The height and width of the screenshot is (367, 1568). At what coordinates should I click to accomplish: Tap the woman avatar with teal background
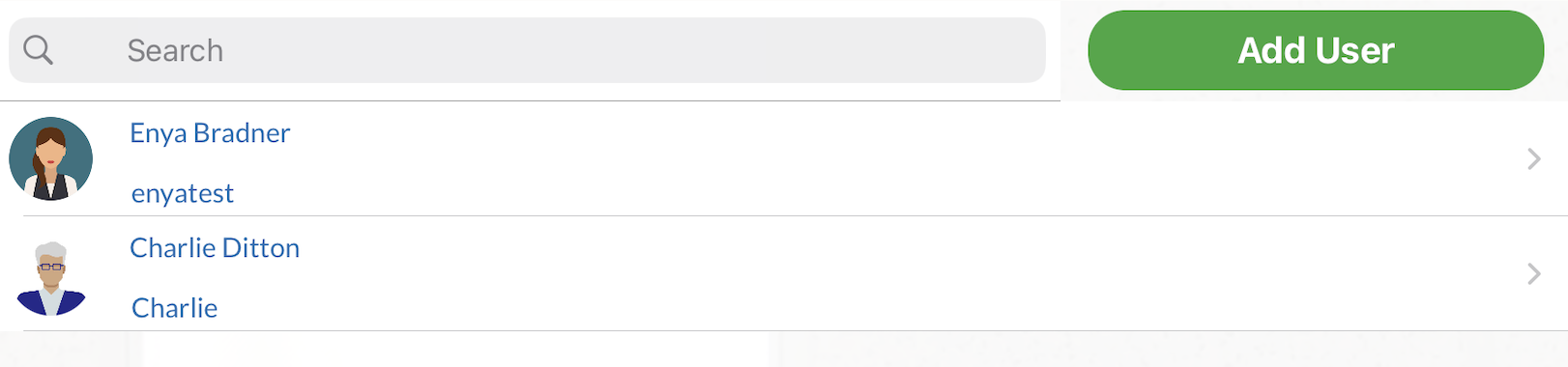pyautogui.click(x=51, y=158)
